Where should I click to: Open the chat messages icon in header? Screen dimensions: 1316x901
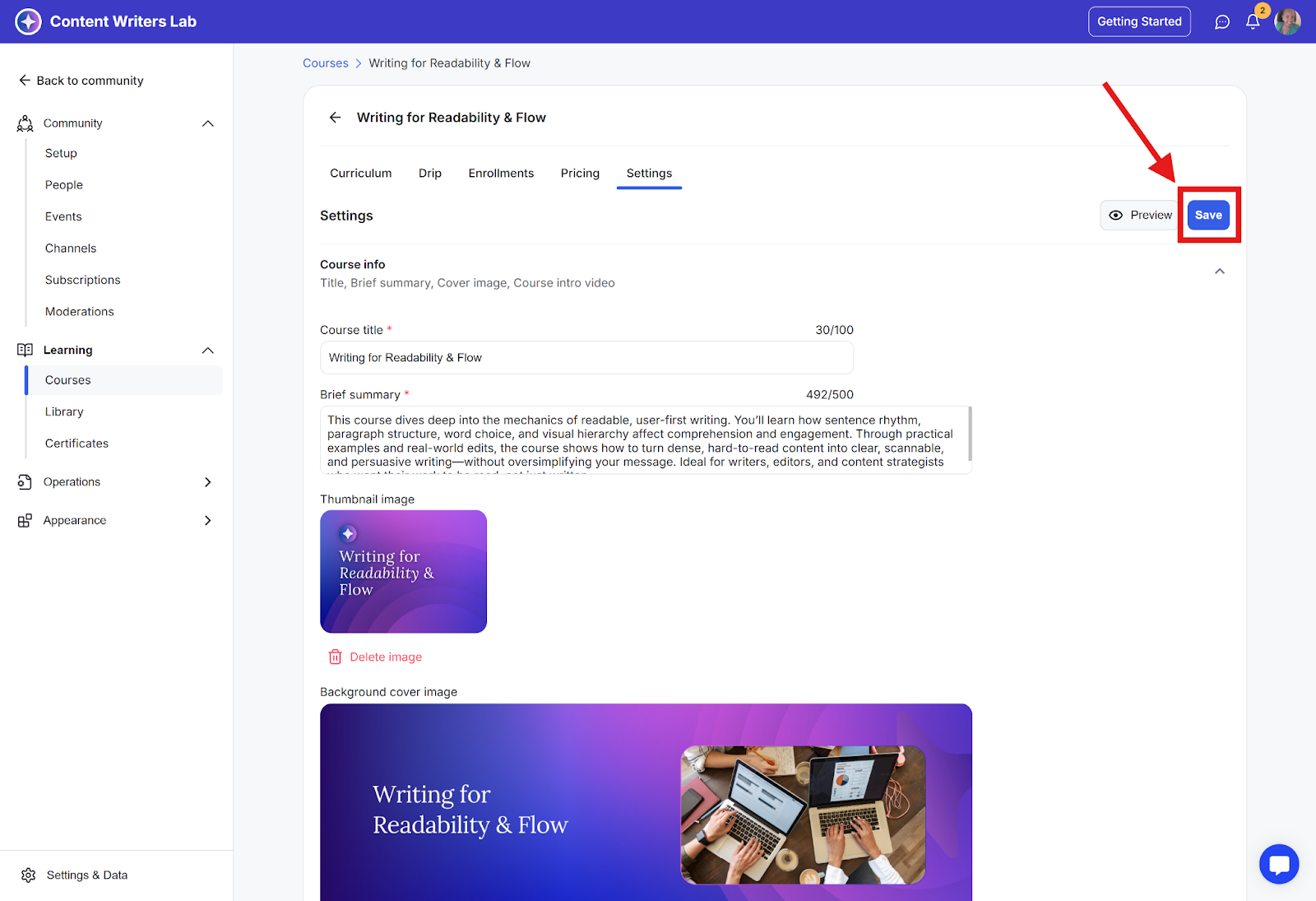(1222, 22)
